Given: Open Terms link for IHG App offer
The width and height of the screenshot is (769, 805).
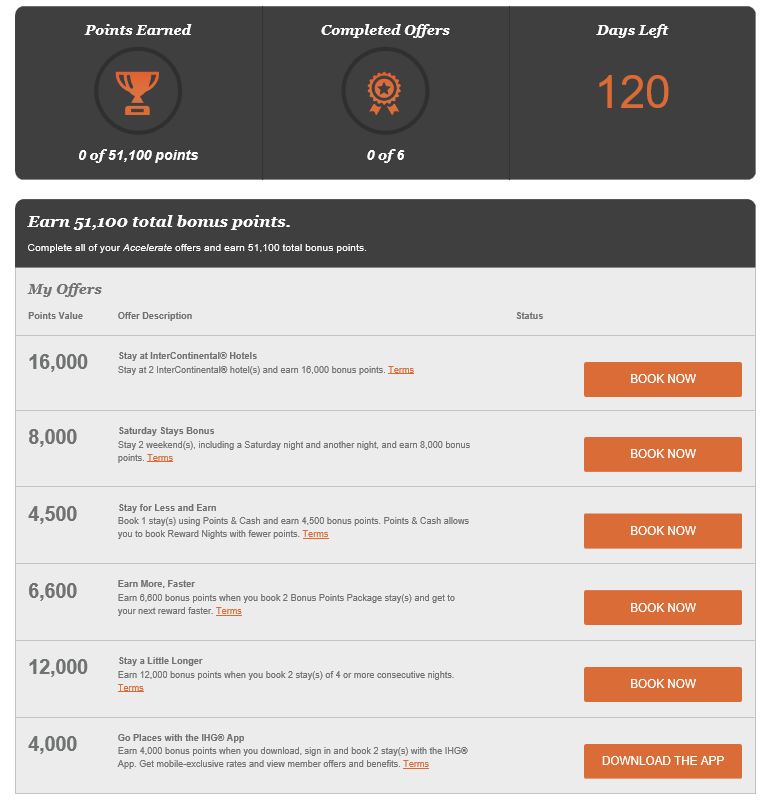Looking at the screenshot, I should [416, 764].
